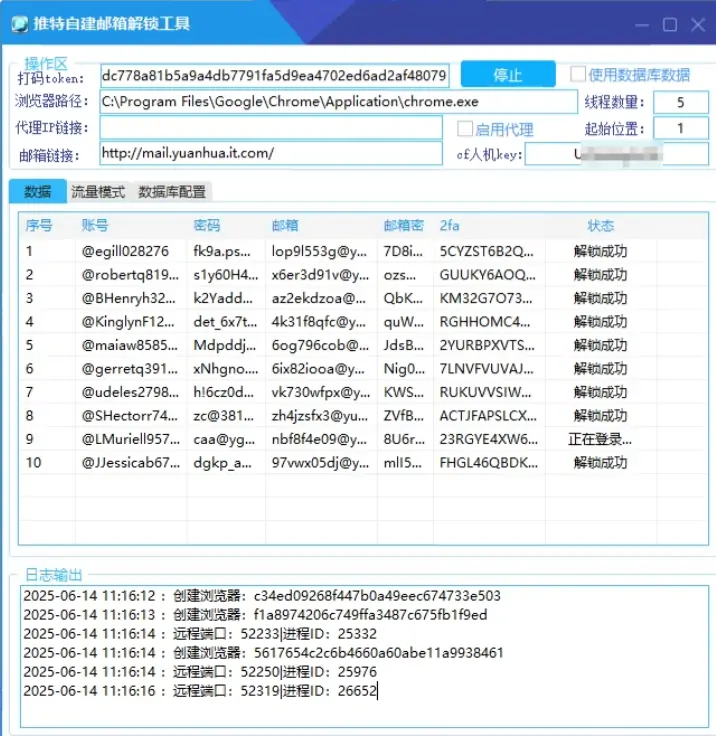
Task: Click log line with port 52233
Action: tap(200, 634)
